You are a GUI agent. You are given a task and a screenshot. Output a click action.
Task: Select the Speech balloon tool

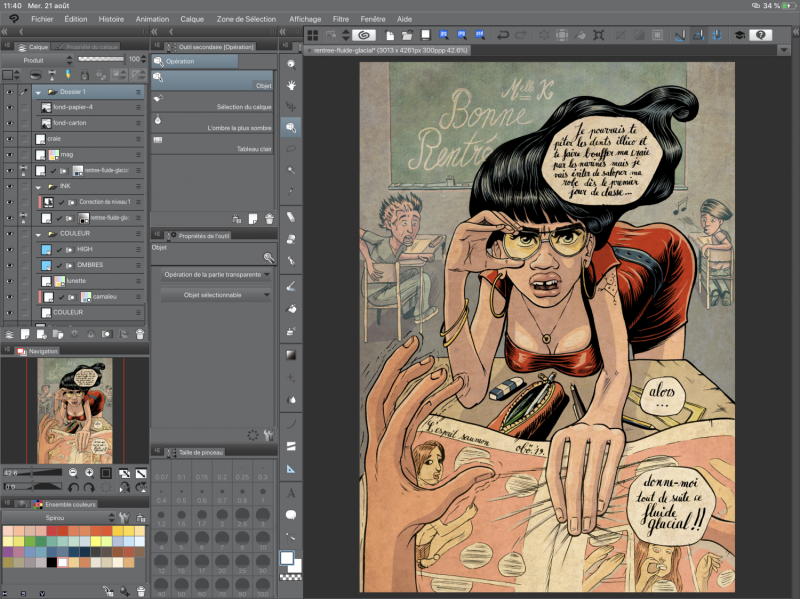pos(291,514)
